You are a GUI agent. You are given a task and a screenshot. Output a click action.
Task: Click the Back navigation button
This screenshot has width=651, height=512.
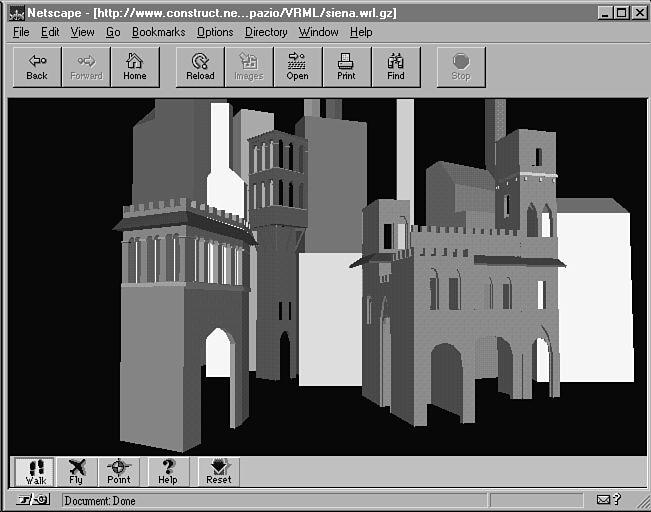(x=37, y=67)
